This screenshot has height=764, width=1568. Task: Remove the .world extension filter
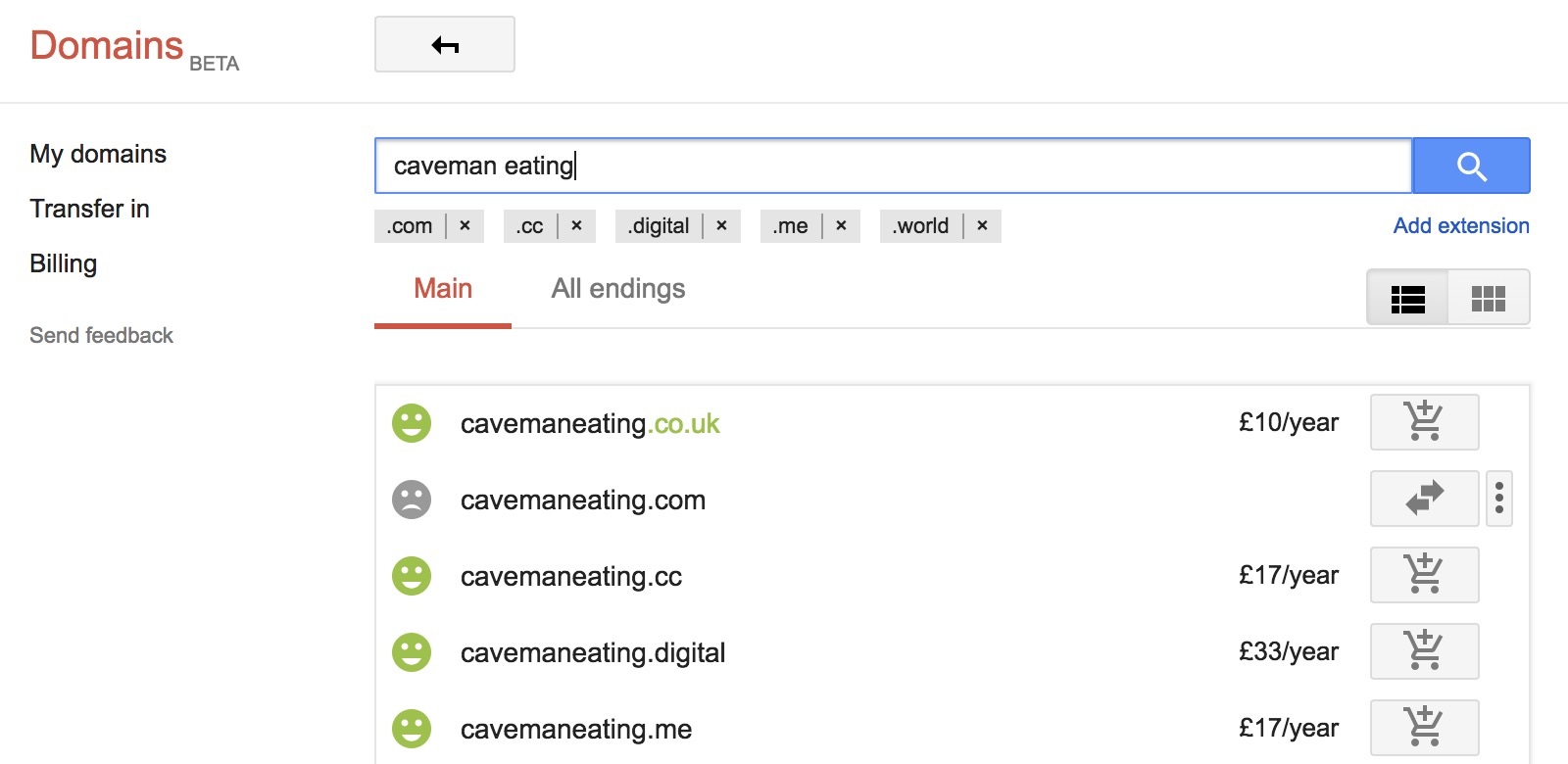pyautogui.click(x=982, y=225)
